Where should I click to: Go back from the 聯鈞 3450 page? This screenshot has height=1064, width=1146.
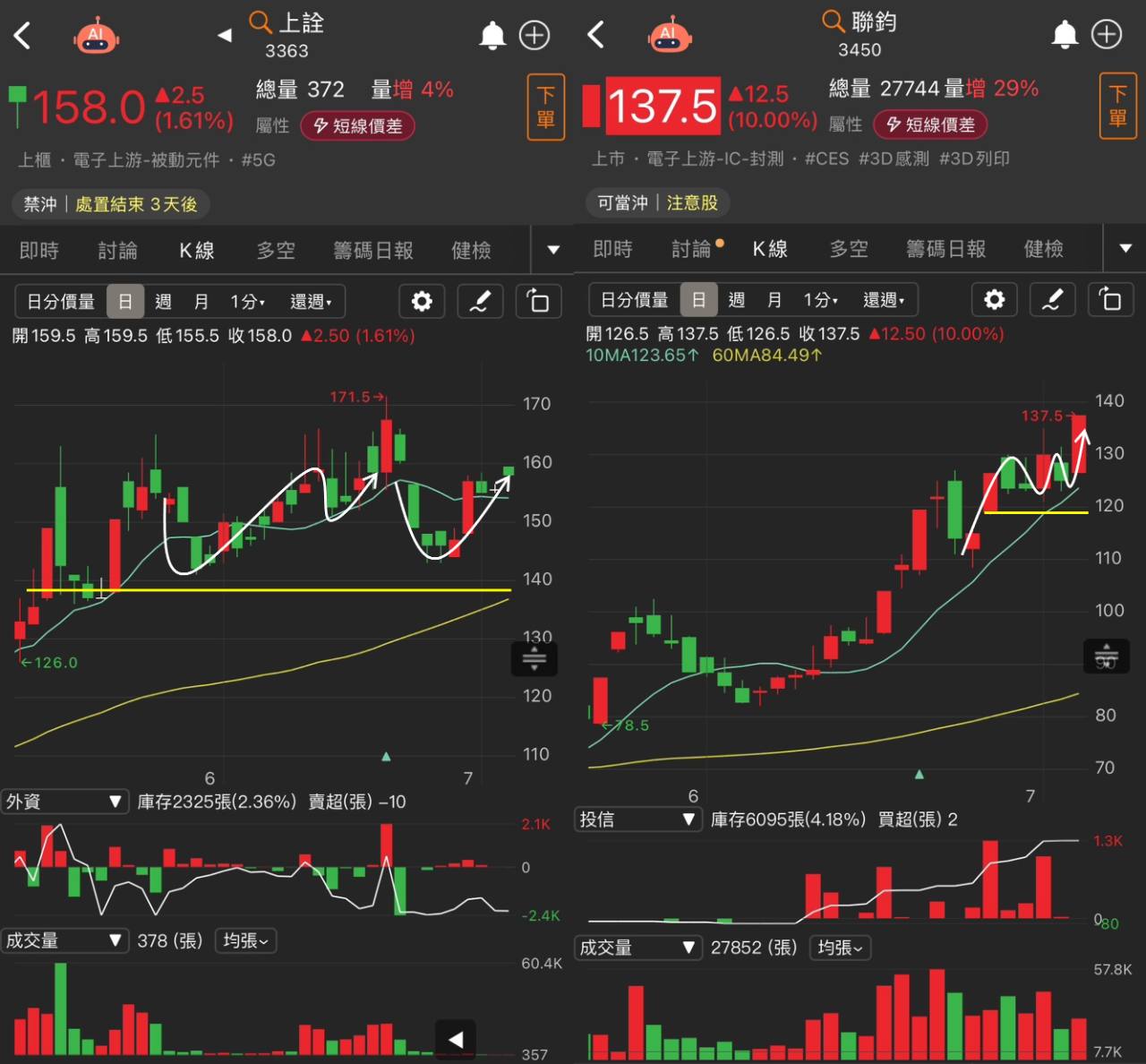[x=595, y=35]
